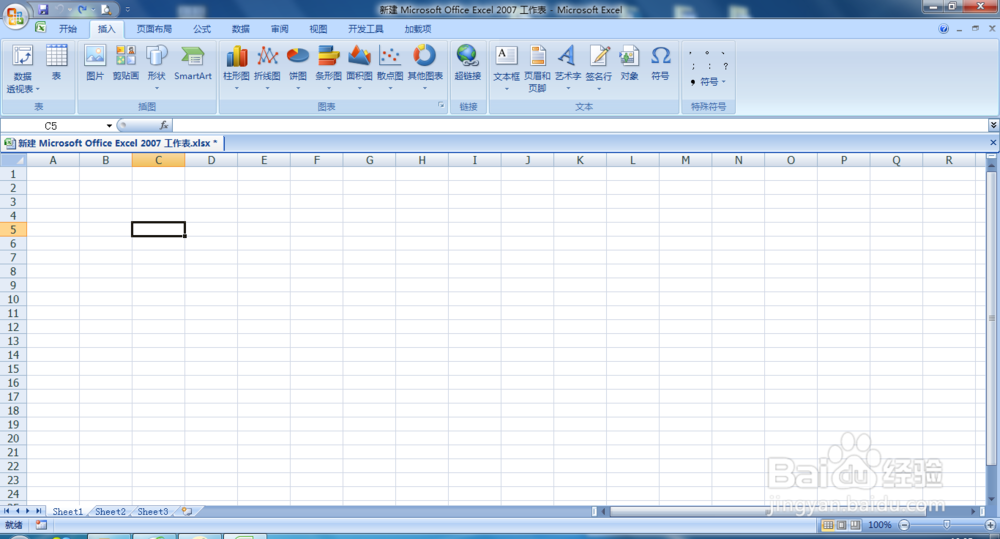This screenshot has width=1000, height=539.
Task: Go to last sheet navigation arrow
Action: point(38,511)
